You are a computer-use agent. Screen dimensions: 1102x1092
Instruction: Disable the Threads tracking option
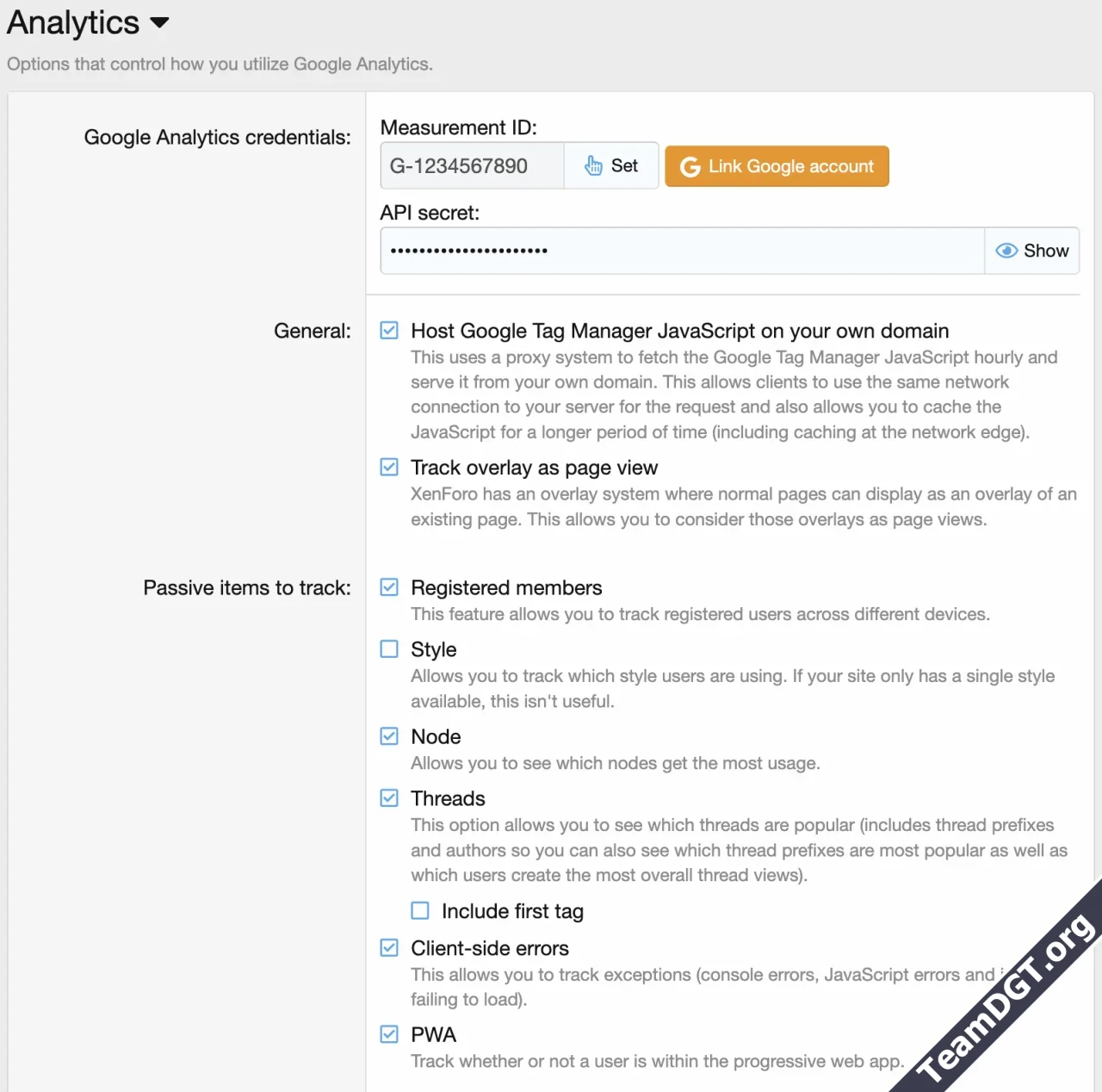pyautogui.click(x=389, y=797)
